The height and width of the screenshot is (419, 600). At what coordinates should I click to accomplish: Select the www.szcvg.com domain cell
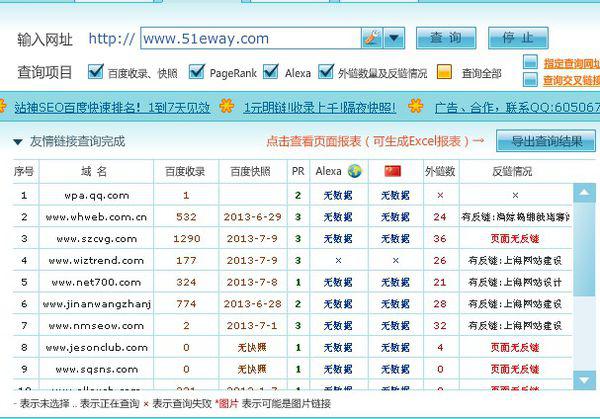(x=96, y=239)
